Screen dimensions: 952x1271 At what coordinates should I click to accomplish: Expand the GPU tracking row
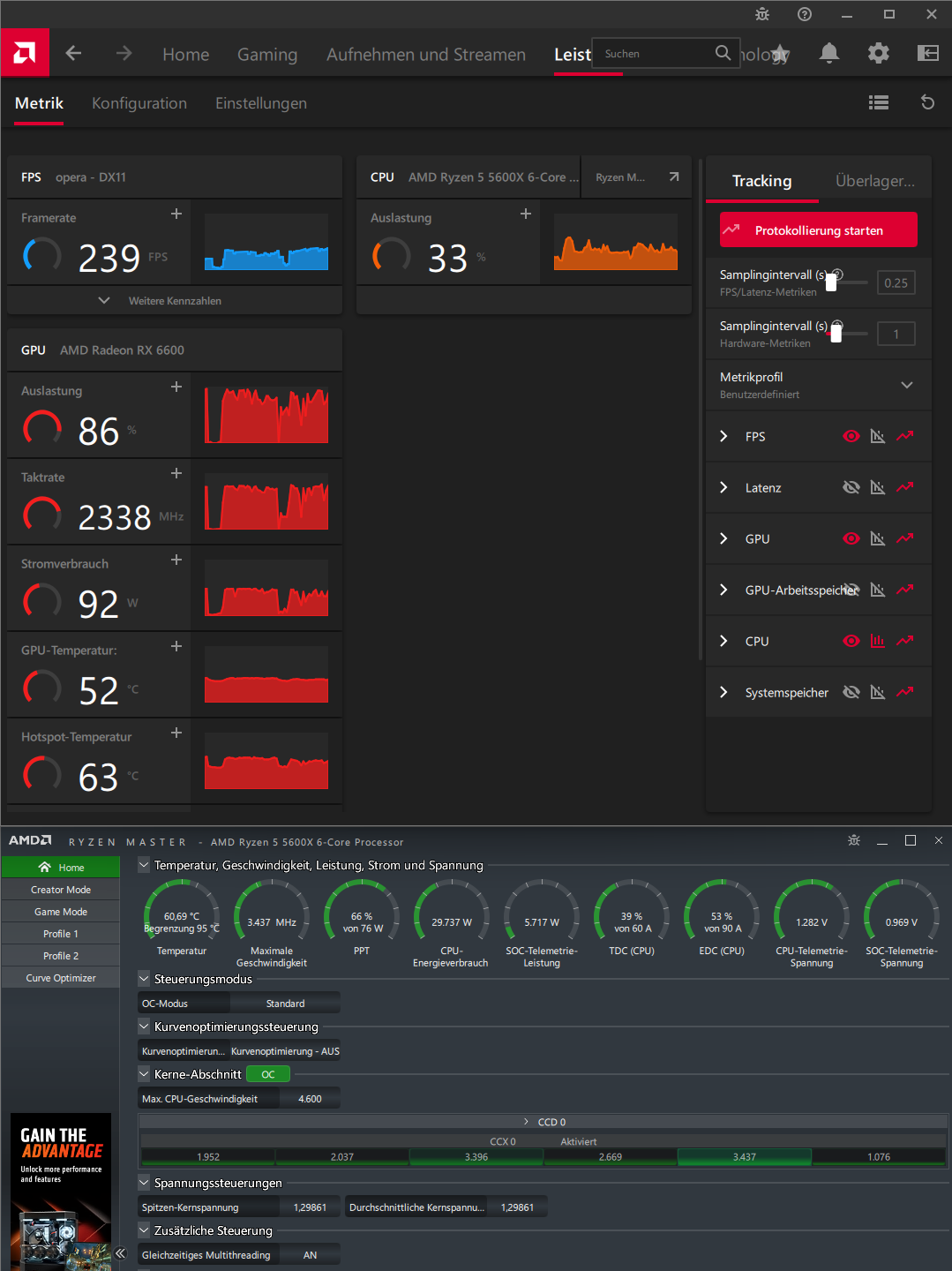tap(723, 538)
